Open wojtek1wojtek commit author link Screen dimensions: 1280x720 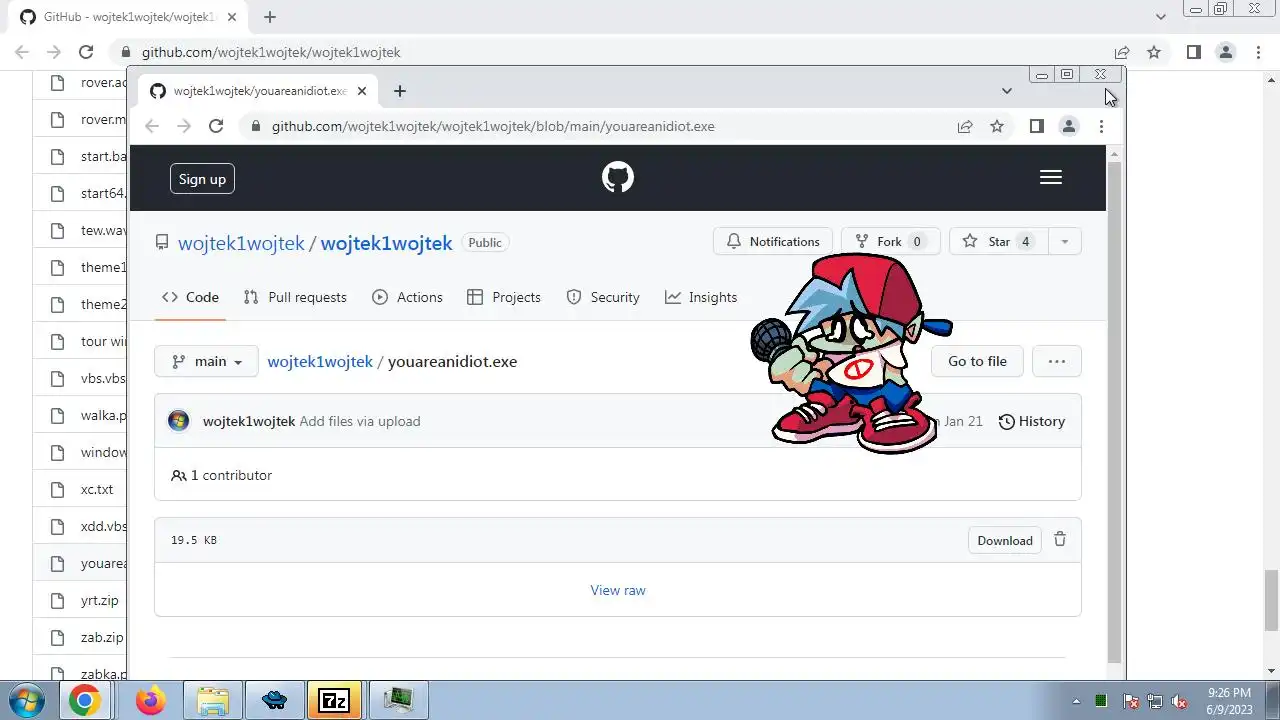[249, 421]
